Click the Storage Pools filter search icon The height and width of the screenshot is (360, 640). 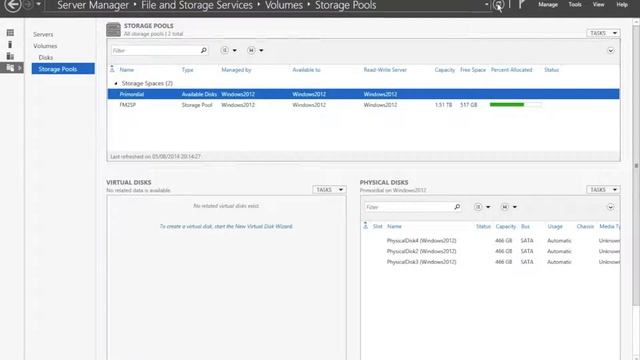tap(204, 50)
